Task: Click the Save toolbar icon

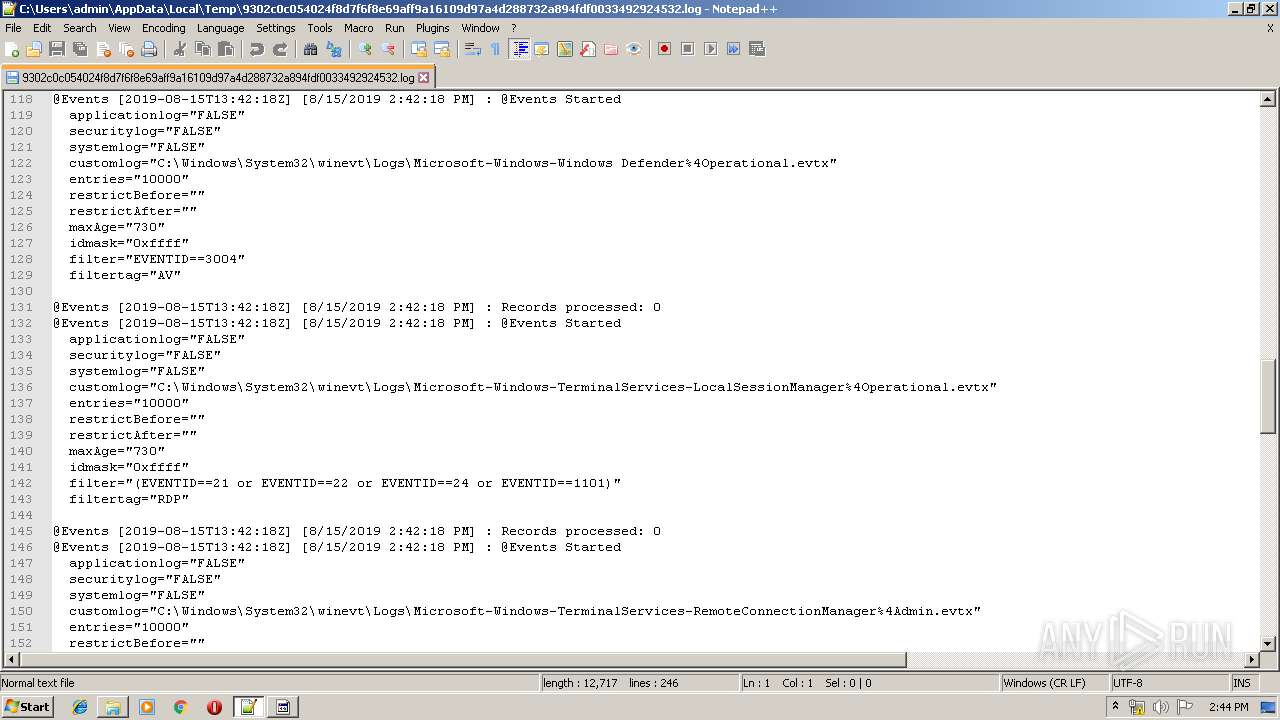Action: tap(57, 49)
